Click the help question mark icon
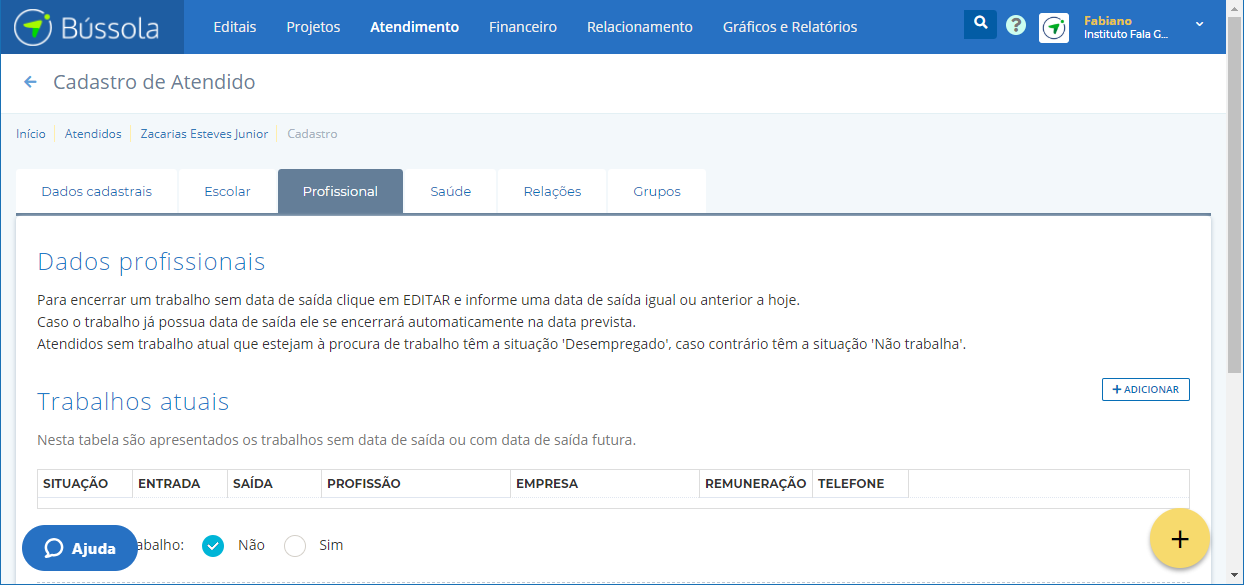Screen dimensions: 1244x585 pos(1016,24)
